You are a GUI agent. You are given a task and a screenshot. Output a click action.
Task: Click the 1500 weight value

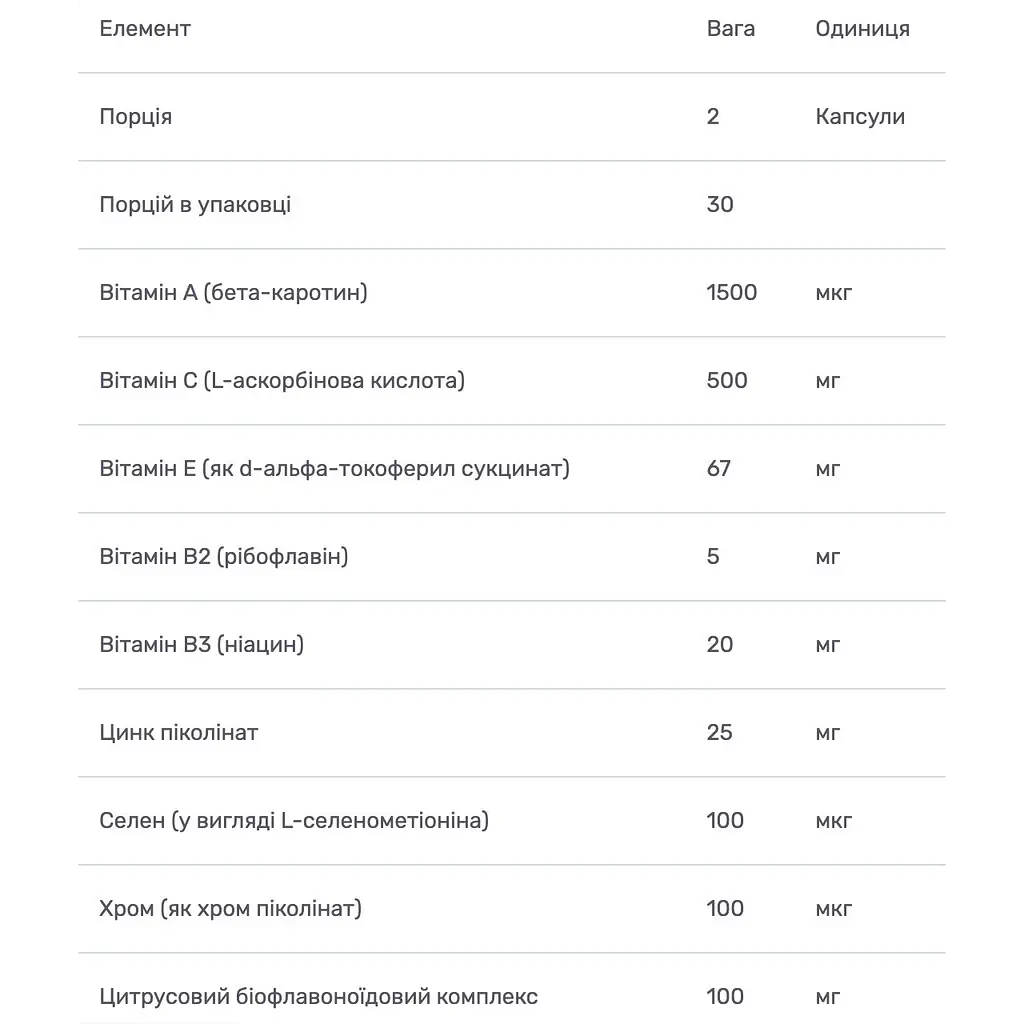[x=732, y=293]
